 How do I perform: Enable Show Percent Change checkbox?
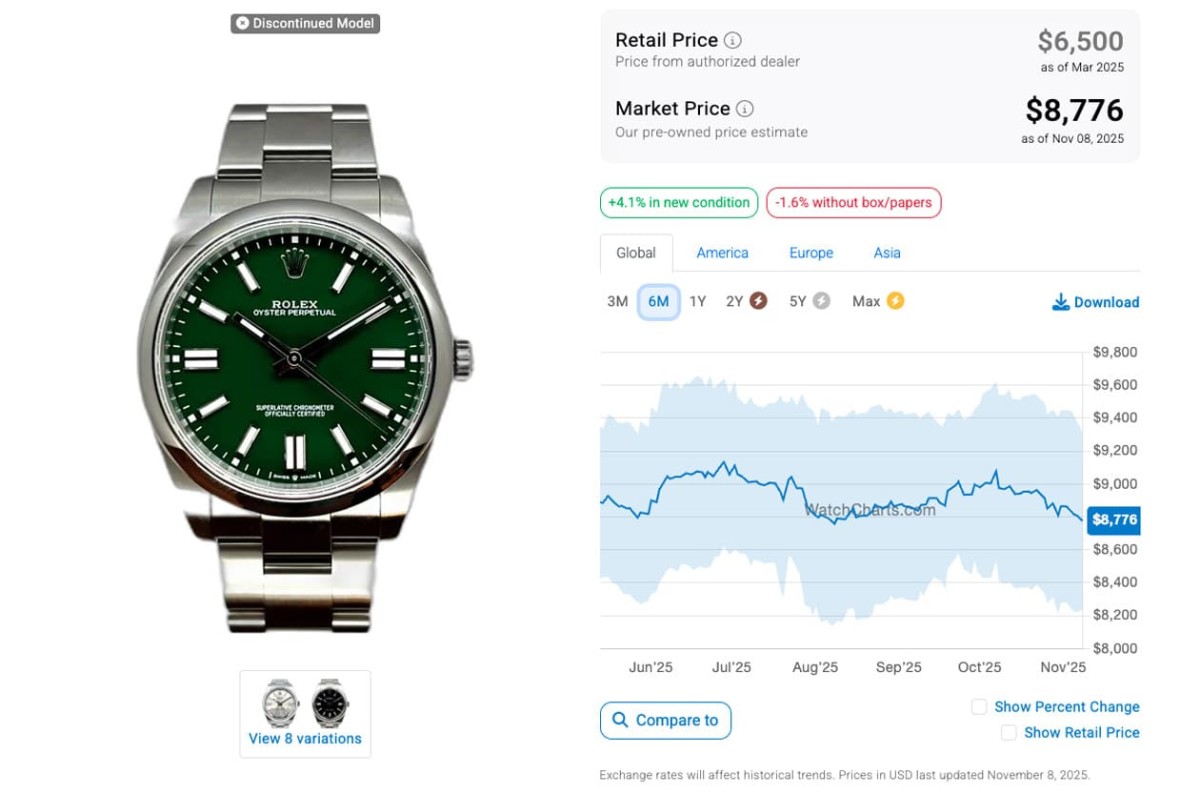[x=979, y=707]
